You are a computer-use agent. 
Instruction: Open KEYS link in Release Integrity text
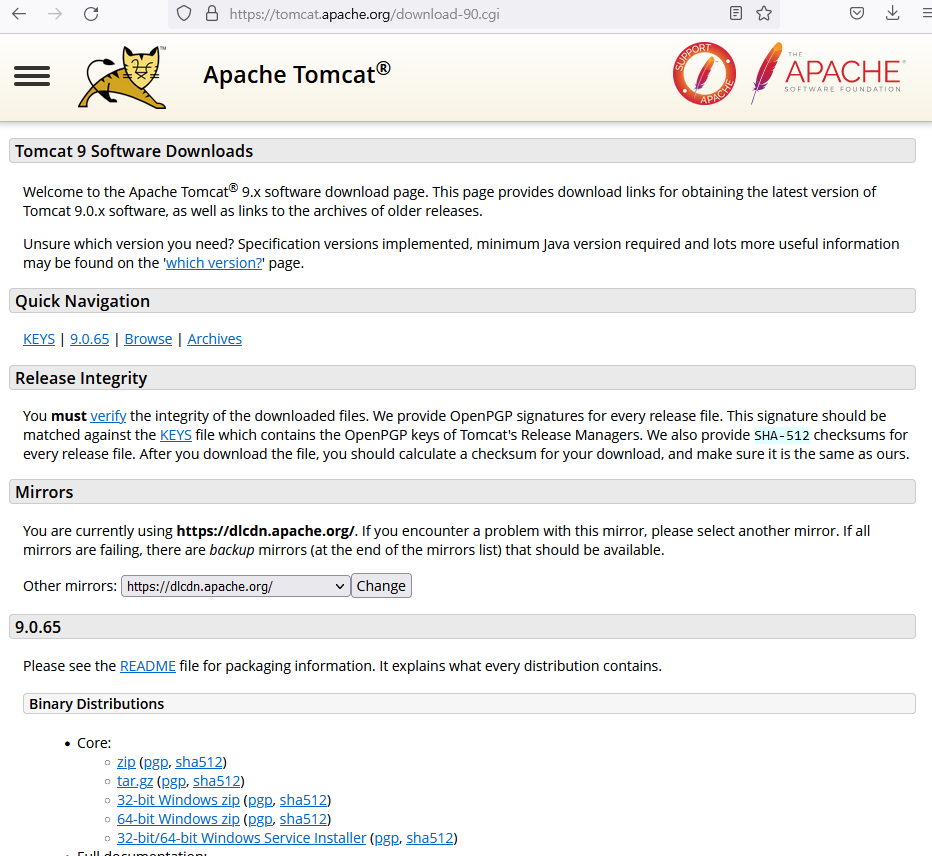tap(176, 435)
